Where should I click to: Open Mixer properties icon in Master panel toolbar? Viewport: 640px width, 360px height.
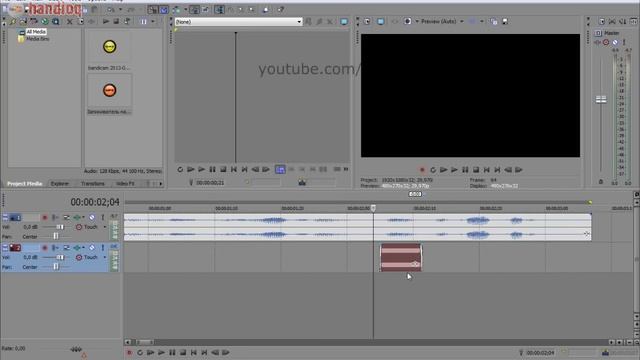602,21
